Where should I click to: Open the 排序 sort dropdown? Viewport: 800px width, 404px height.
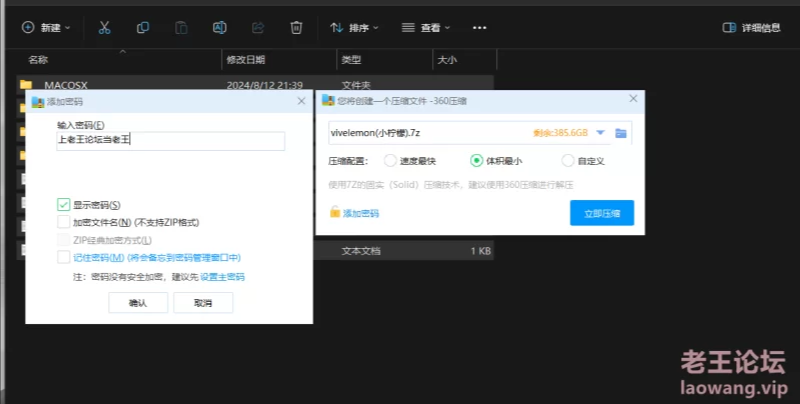click(x=354, y=28)
